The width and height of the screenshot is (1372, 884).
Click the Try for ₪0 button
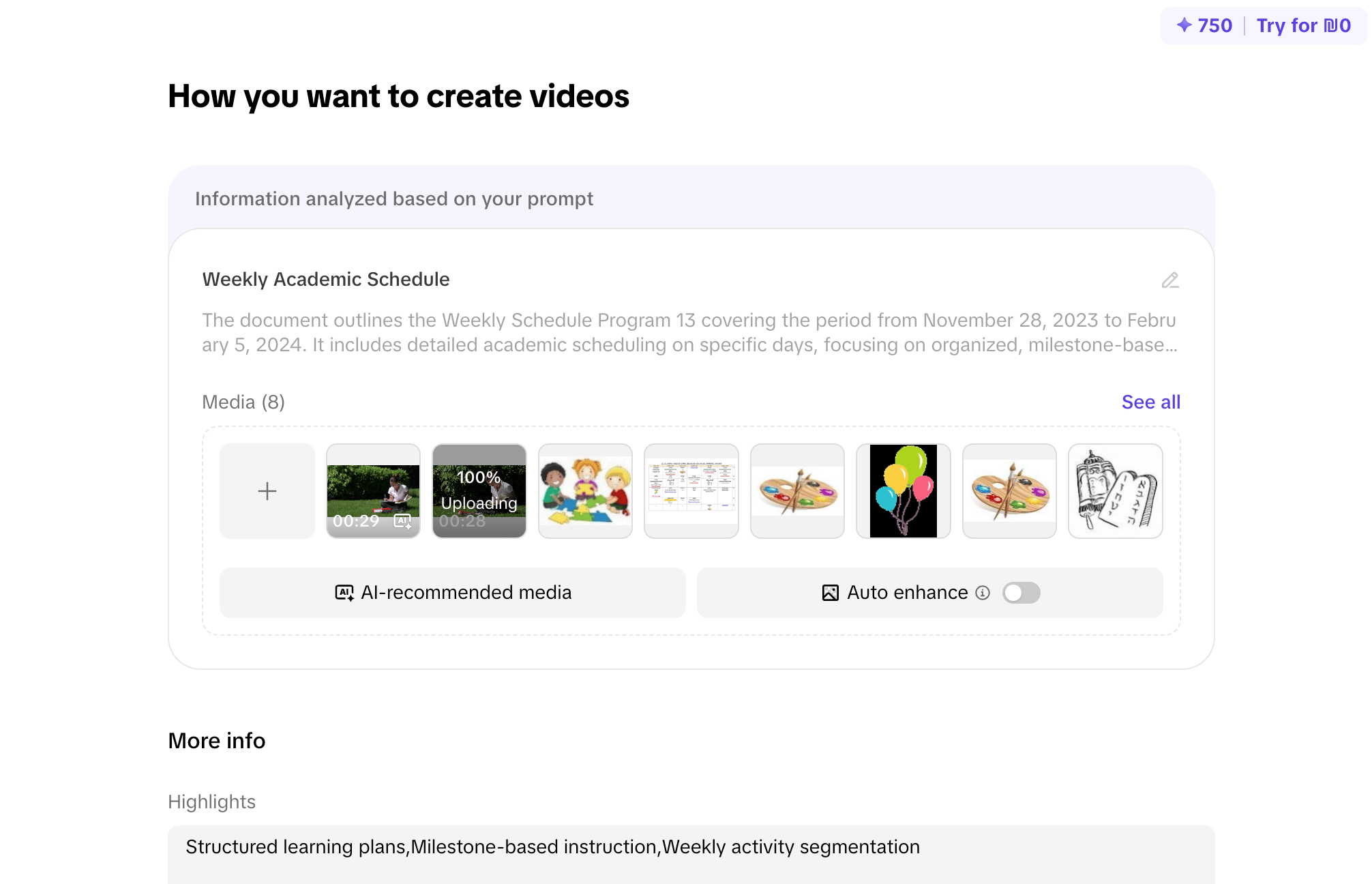(1303, 25)
